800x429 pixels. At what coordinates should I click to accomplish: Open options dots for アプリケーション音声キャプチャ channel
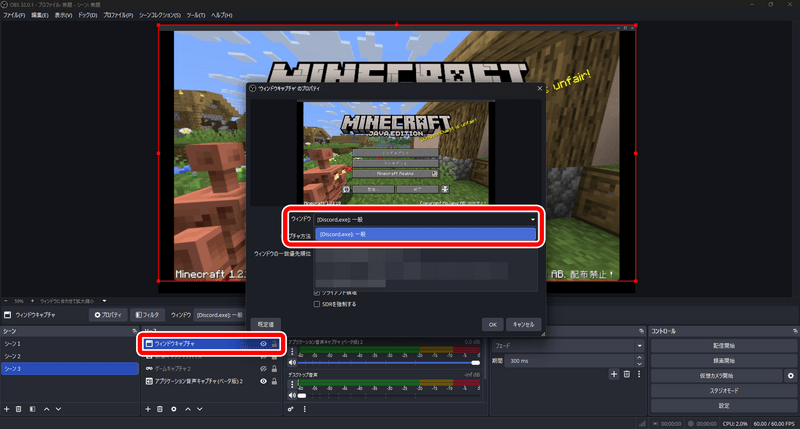tap(292, 351)
